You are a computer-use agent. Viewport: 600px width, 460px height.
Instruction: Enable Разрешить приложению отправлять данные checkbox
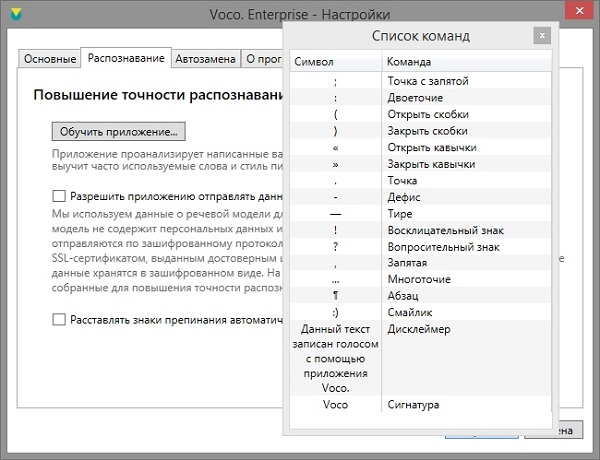59,197
